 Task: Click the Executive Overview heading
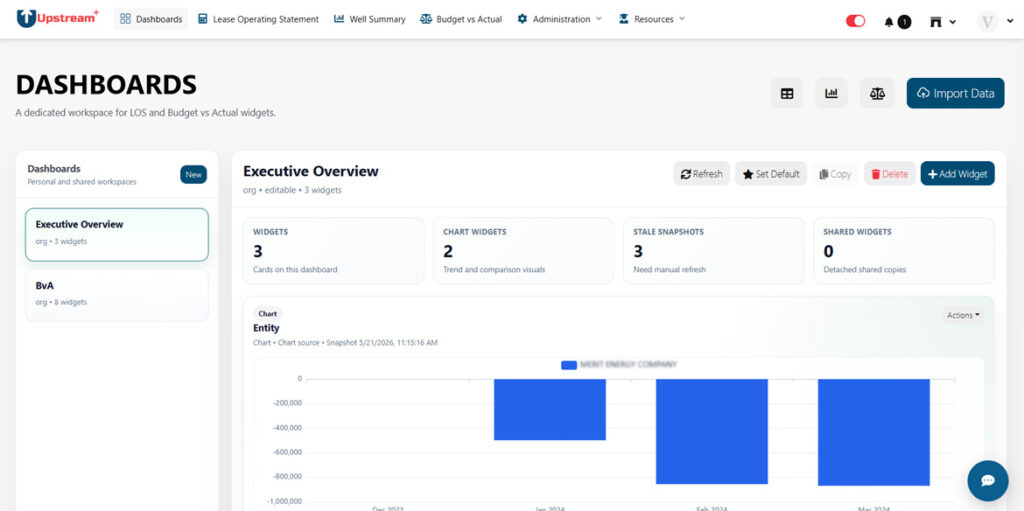point(311,171)
